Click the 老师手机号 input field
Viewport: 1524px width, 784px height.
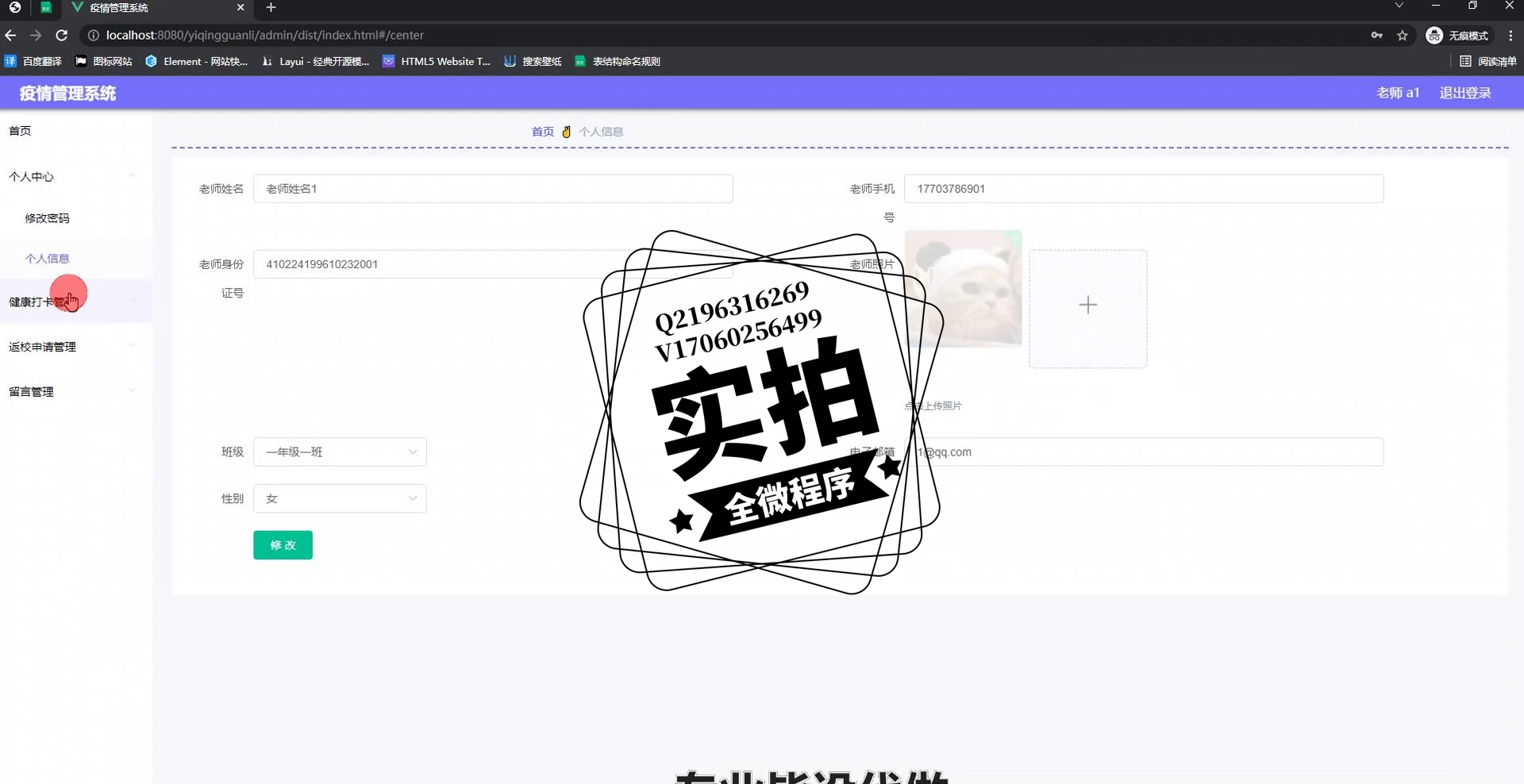coord(1144,189)
